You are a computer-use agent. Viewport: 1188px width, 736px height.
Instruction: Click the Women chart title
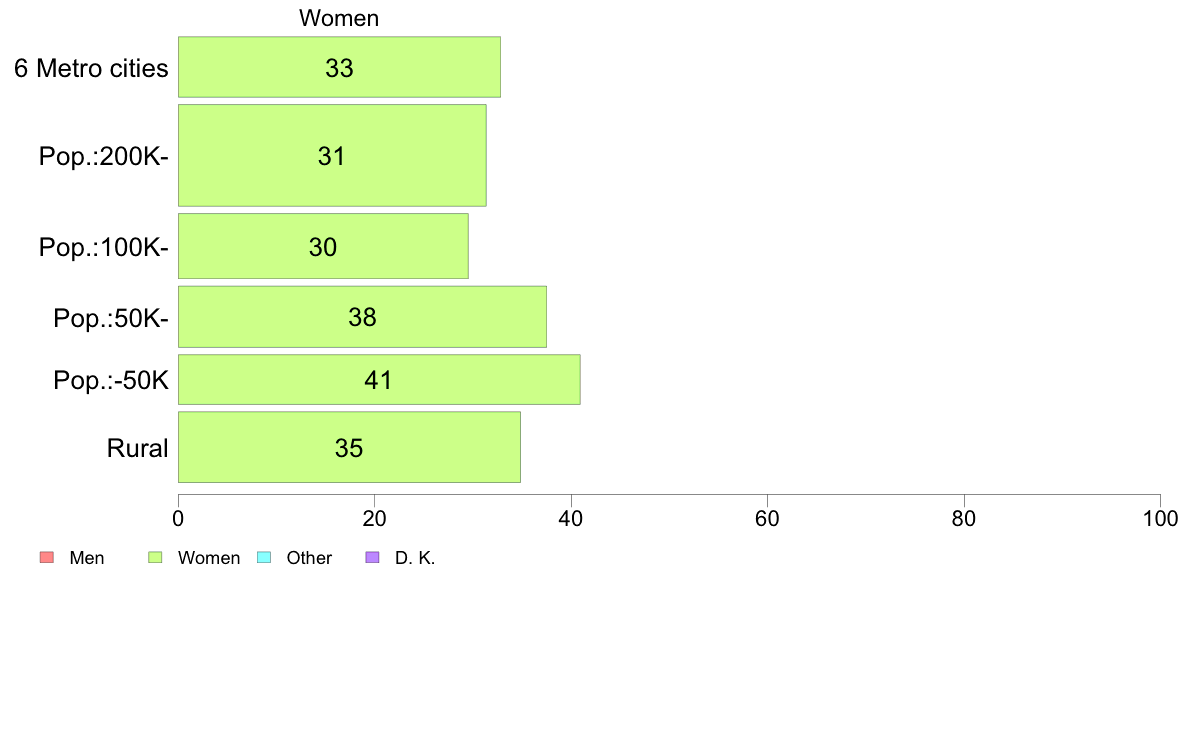pyautogui.click(x=339, y=18)
